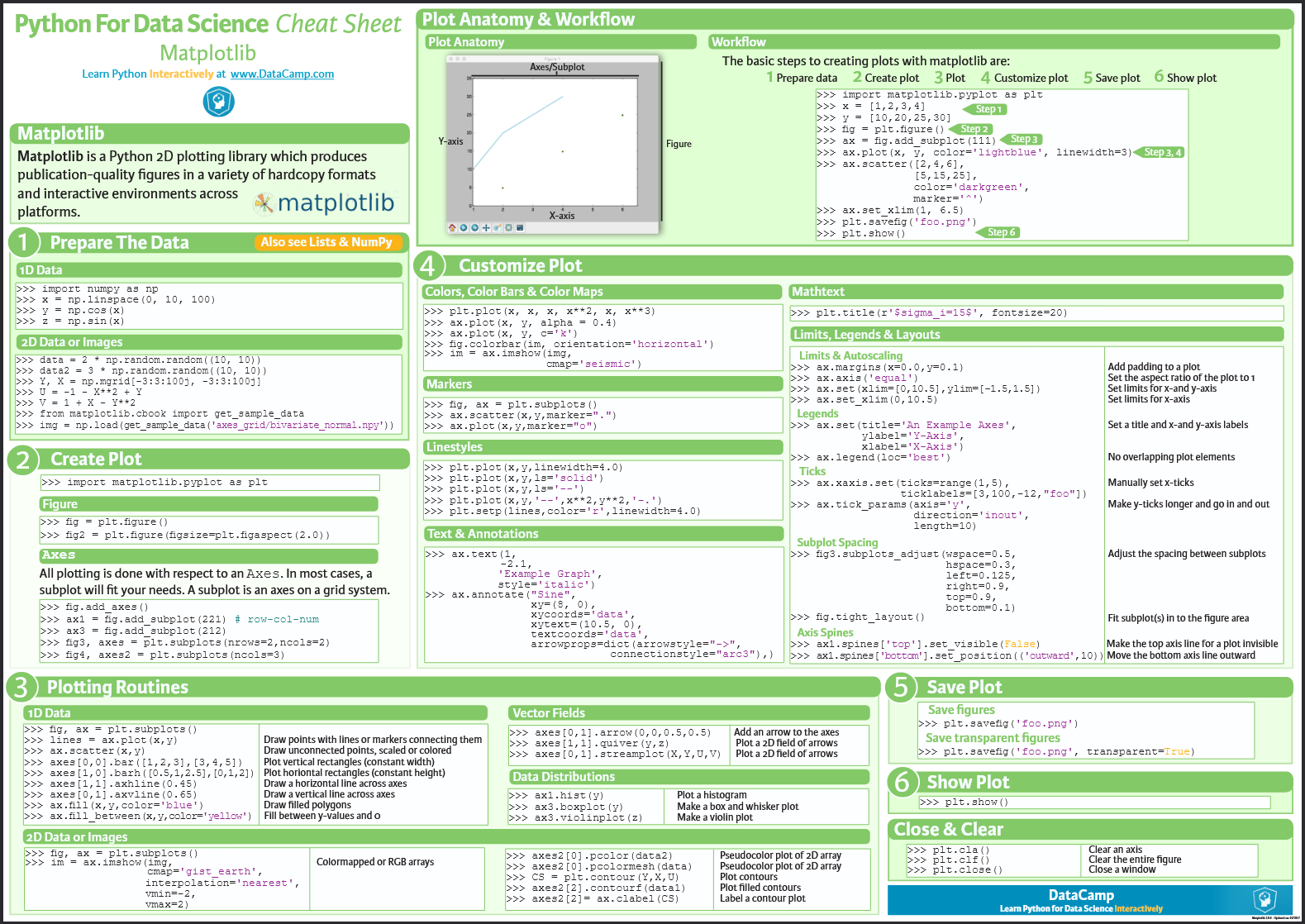Click the "Show Plot" heading
The width and height of the screenshot is (1305, 924).
click(x=968, y=782)
